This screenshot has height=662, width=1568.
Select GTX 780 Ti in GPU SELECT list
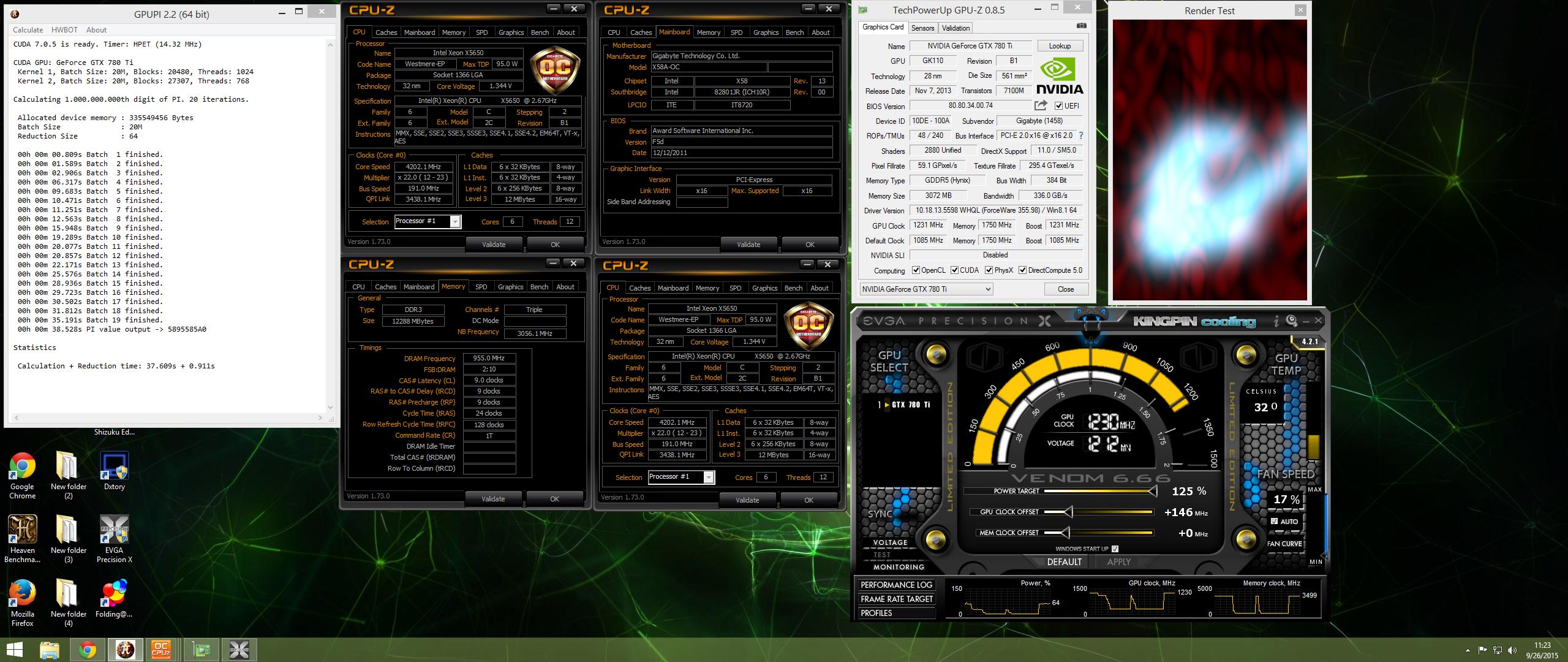(x=904, y=405)
